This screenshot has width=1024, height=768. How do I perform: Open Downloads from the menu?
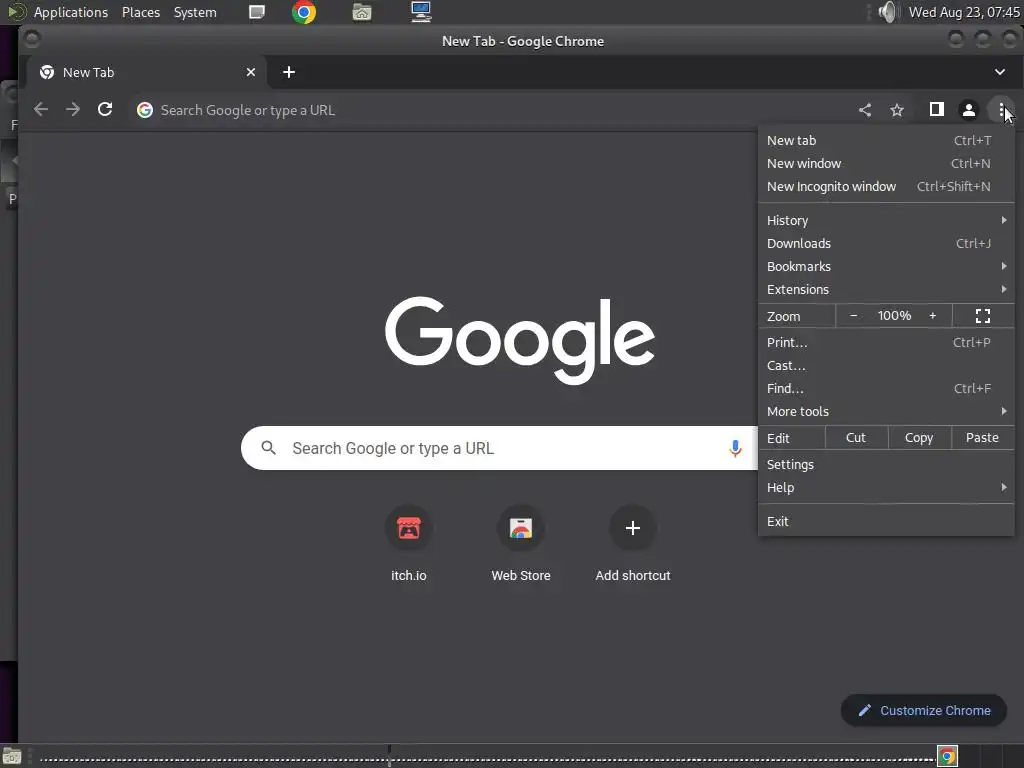click(886, 243)
